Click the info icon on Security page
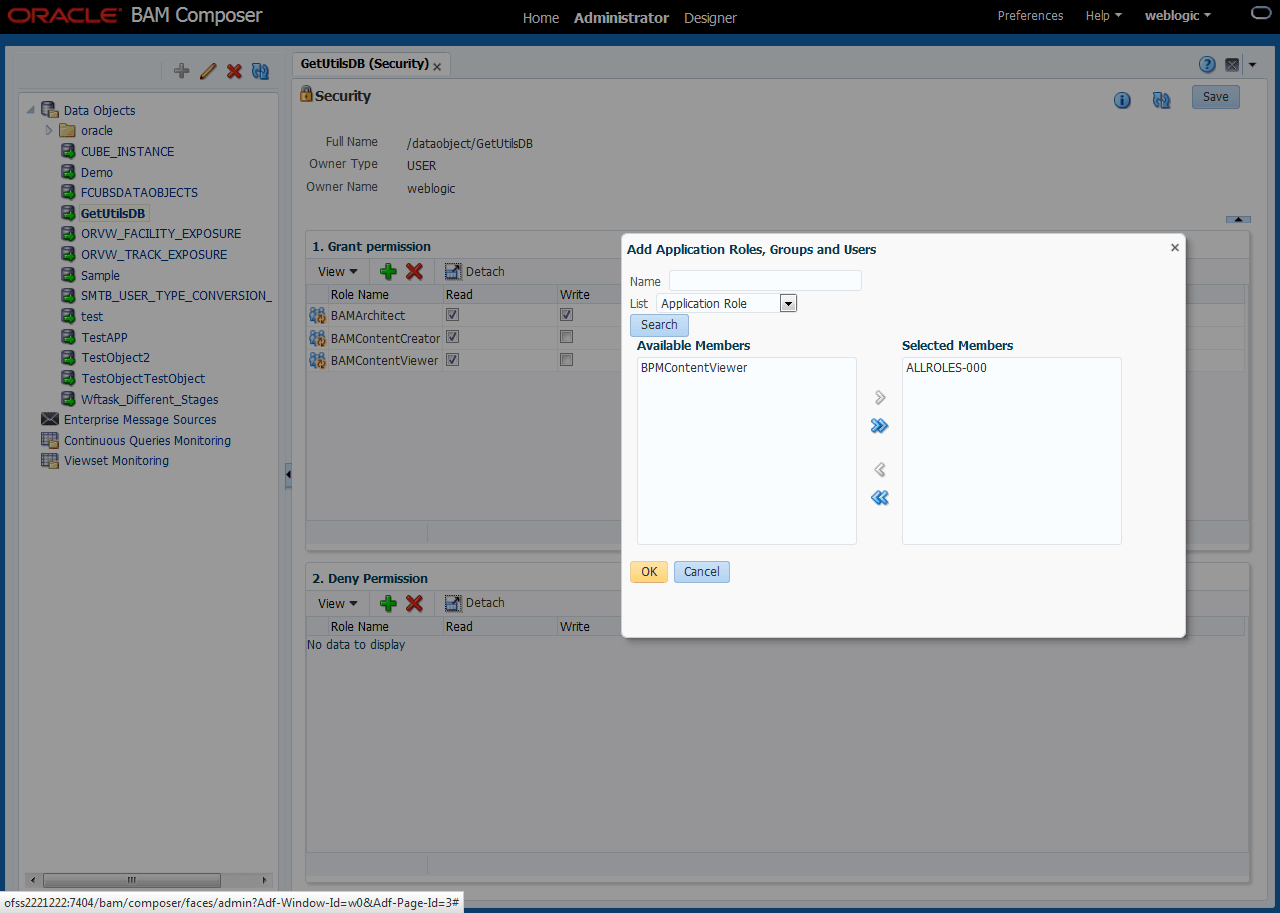Viewport: 1280px width, 913px height. tap(1122, 100)
